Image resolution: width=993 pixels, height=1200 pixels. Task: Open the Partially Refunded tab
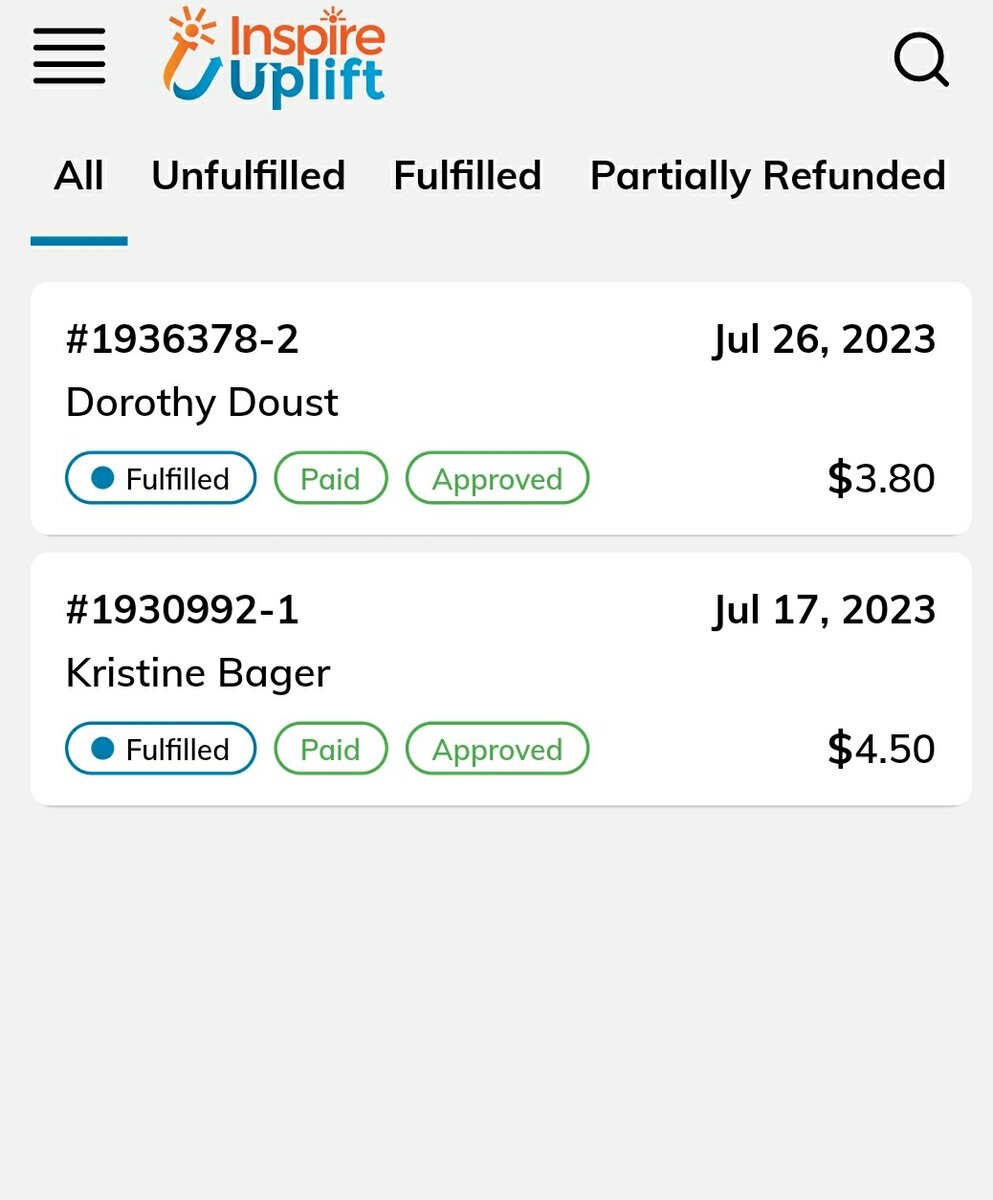pos(767,176)
